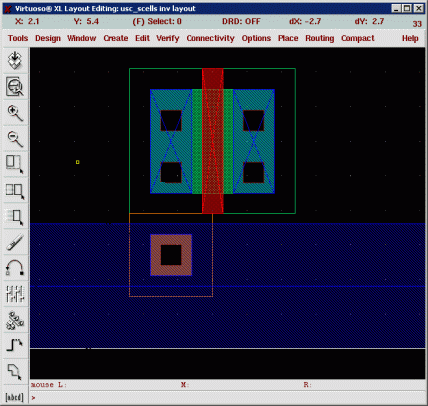Screen dimensions: 428x406
Task: Open the Properties icon in the toolbar
Action: coord(15,294)
